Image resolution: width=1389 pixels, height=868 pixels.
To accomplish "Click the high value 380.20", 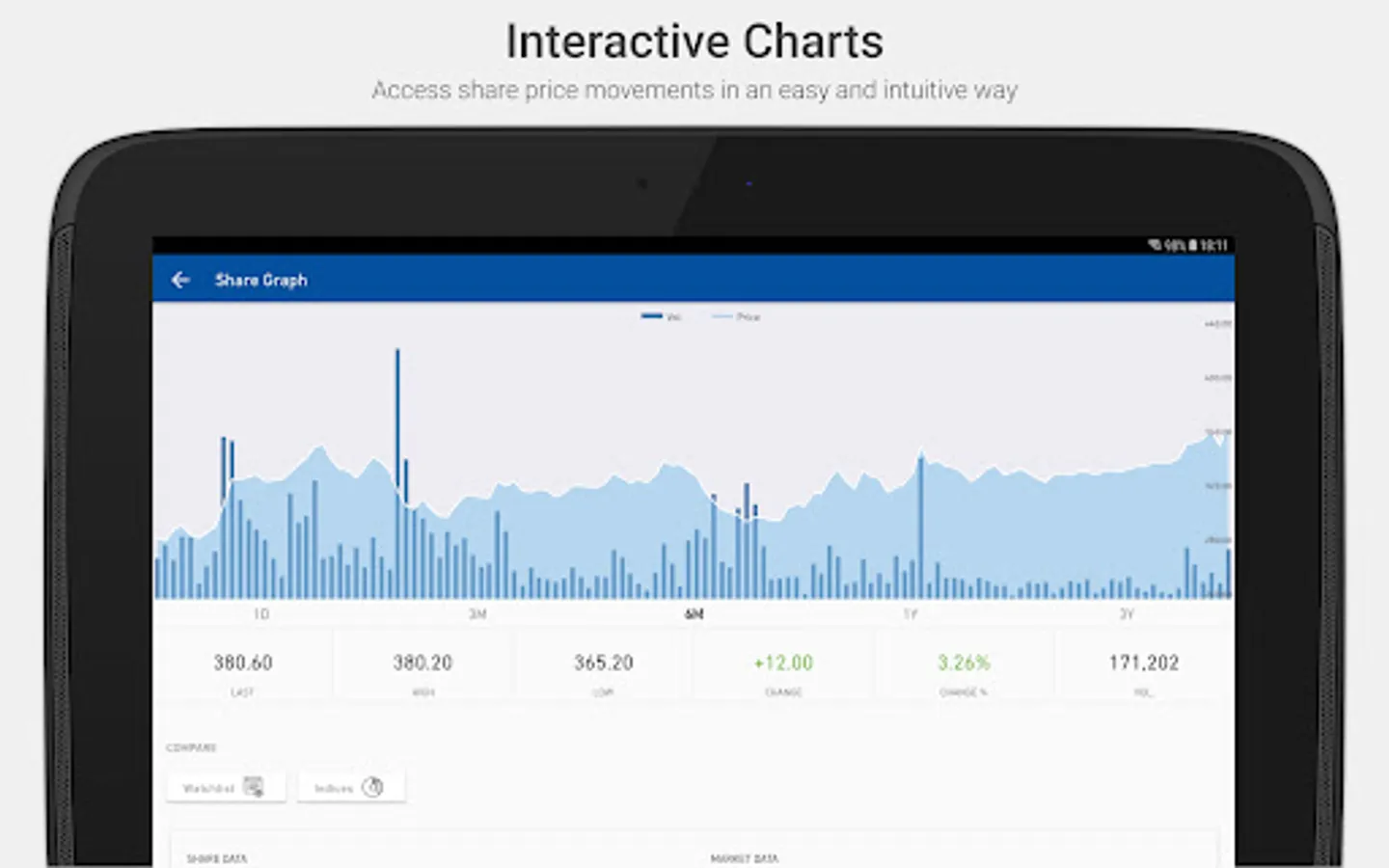I will click(x=422, y=663).
